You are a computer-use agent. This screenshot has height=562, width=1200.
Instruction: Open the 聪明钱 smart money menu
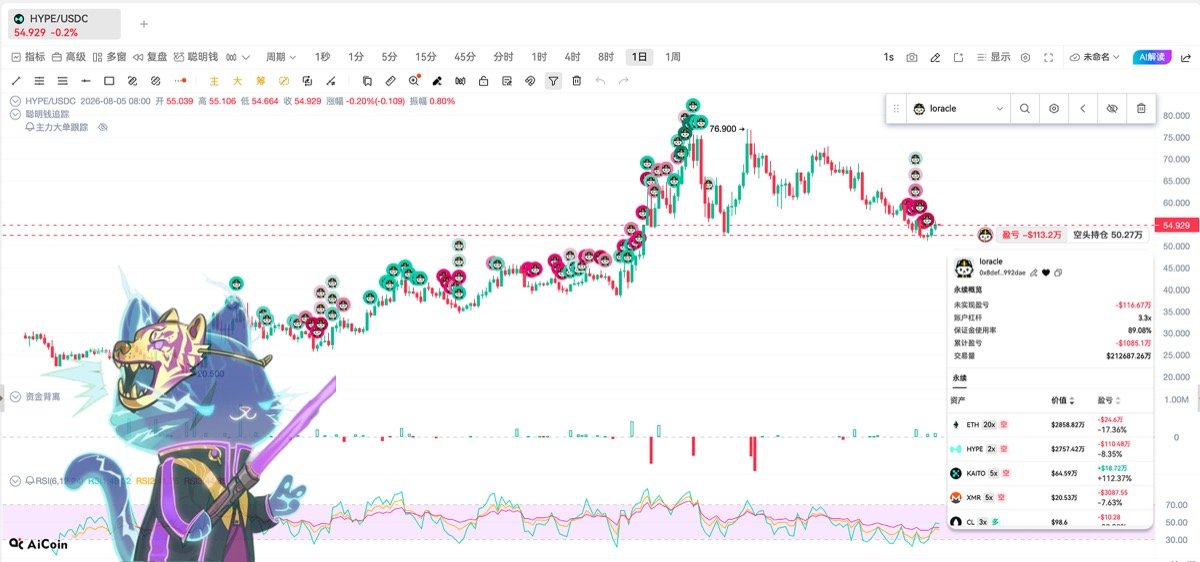pyautogui.click(x=196, y=57)
